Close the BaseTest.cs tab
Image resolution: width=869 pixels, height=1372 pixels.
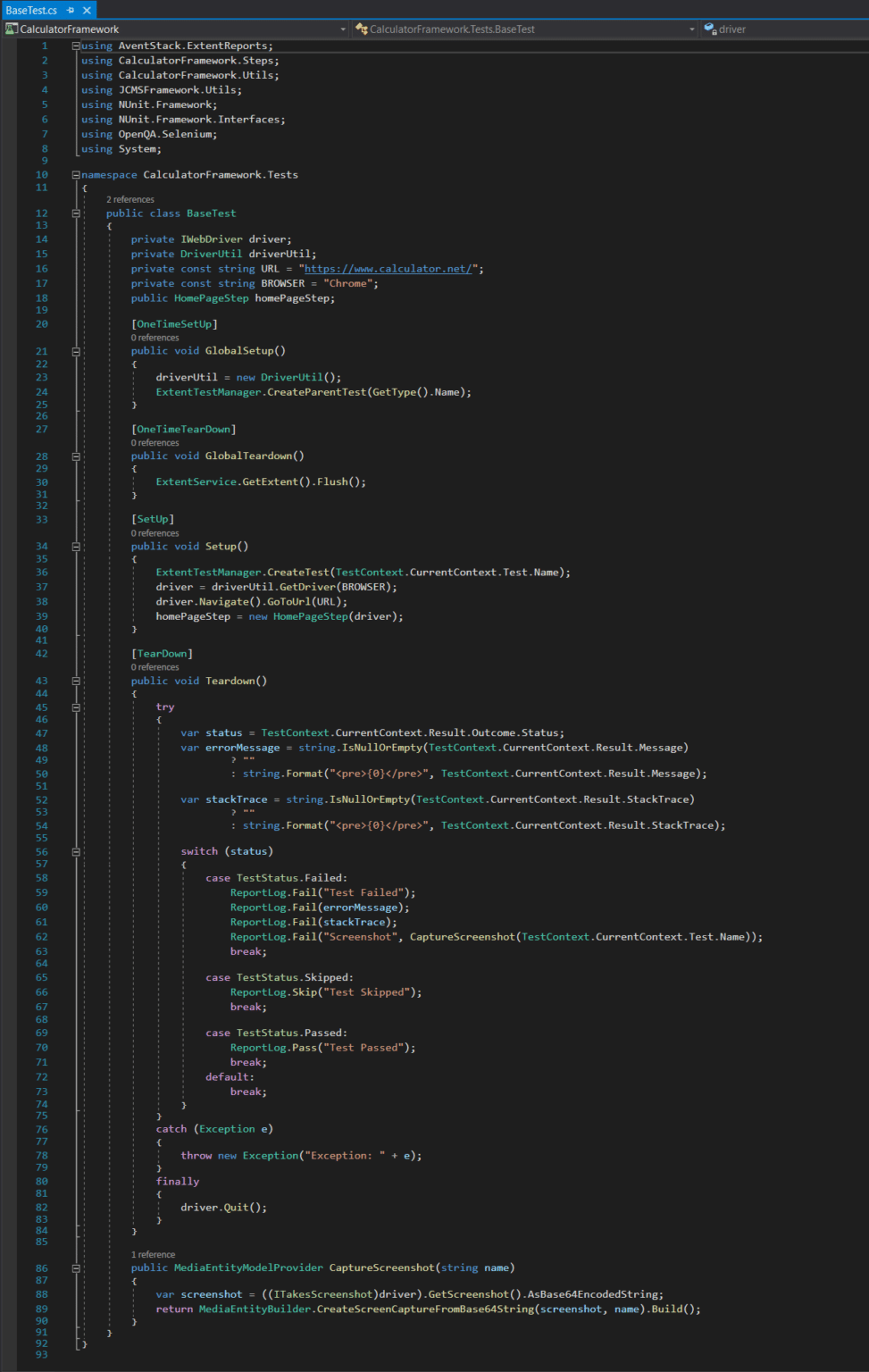click(85, 10)
